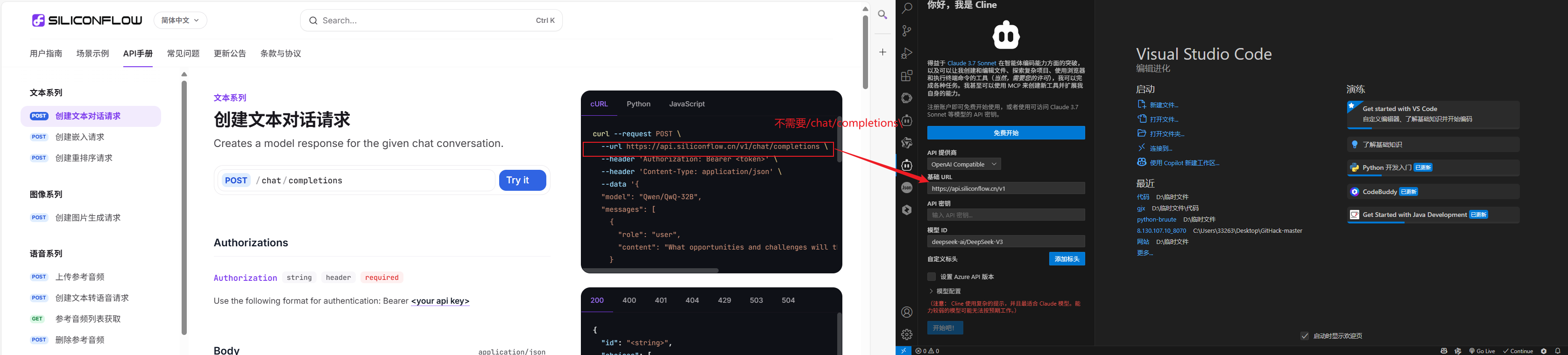Viewport: 1568px width, 355px height.
Task: Click Continue status bar item
Action: tap(1518, 351)
